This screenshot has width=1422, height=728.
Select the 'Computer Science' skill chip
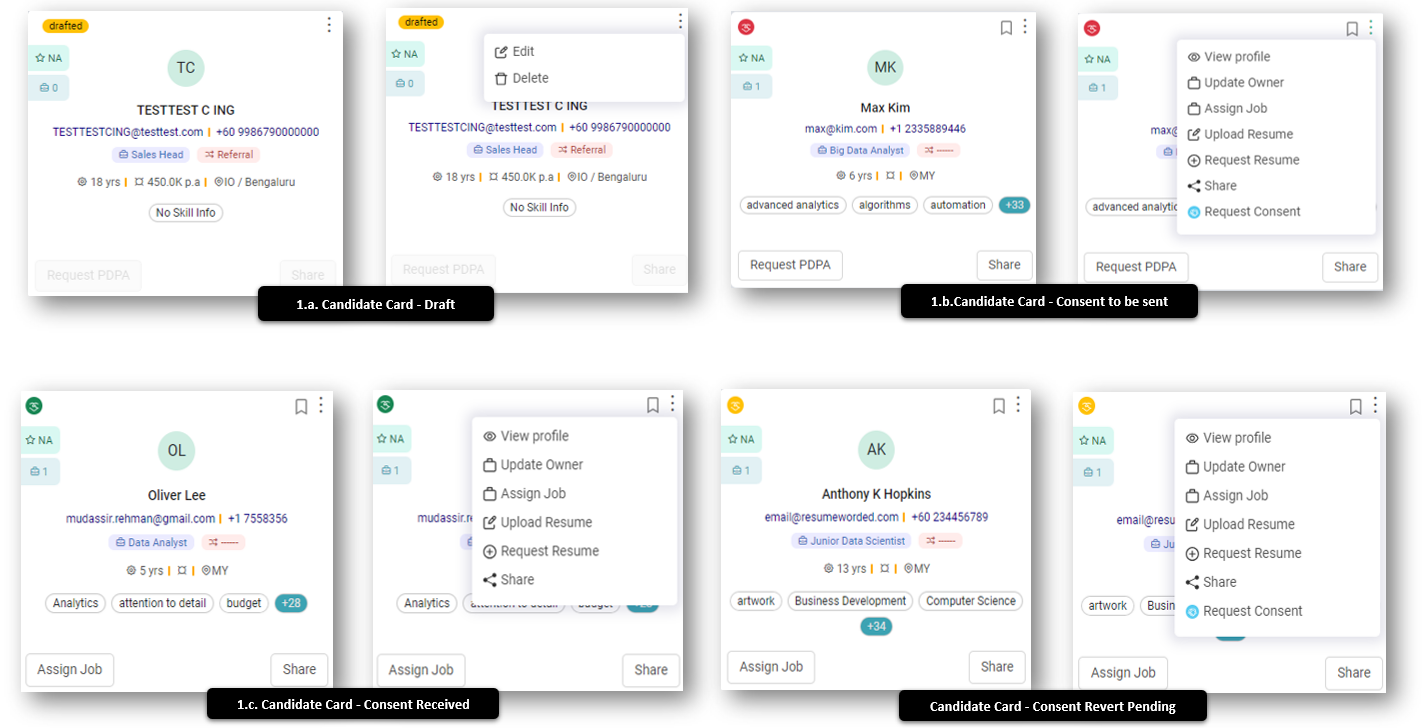coord(970,601)
